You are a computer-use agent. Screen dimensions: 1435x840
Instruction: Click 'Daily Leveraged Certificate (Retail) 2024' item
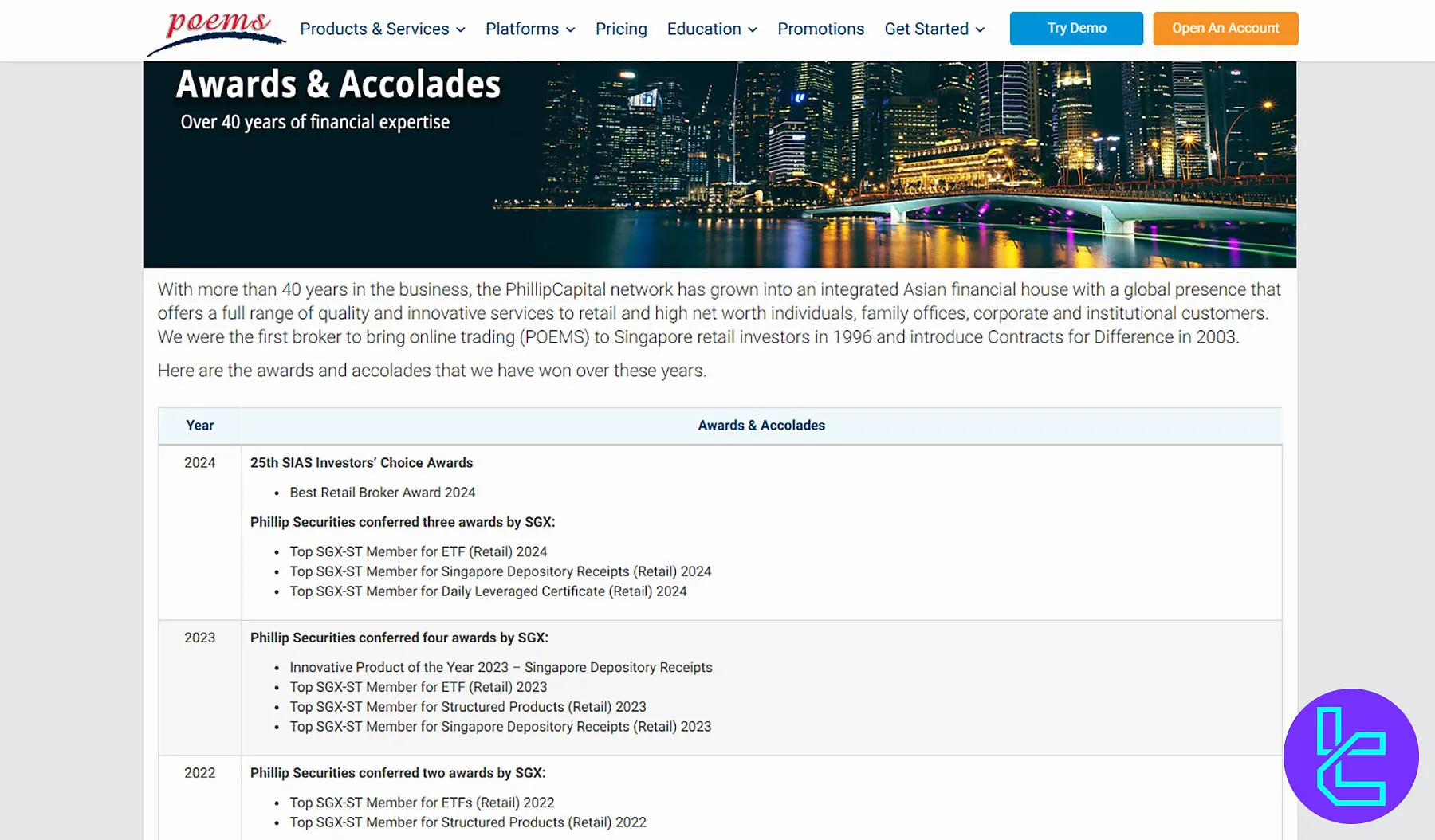(488, 591)
